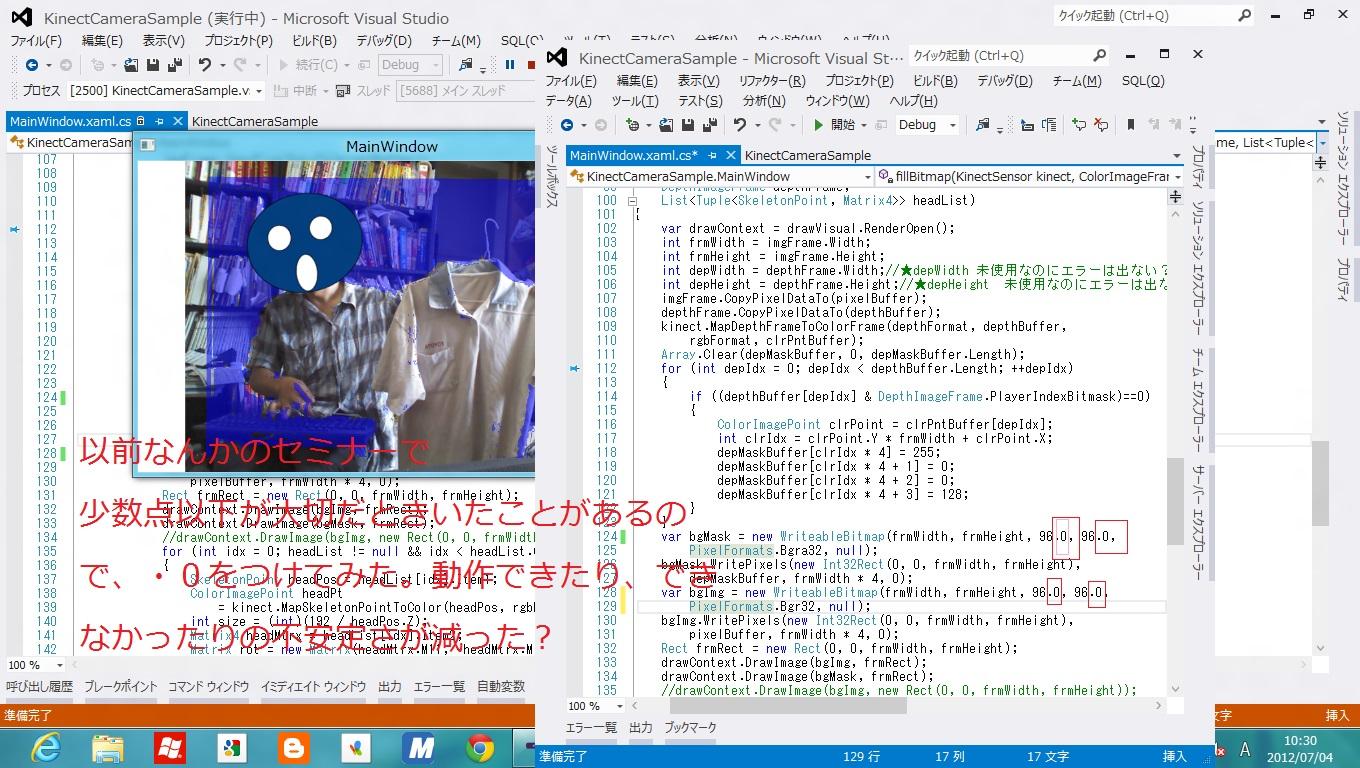This screenshot has height=768, width=1360.
Task: Toggle pin on the MainWindow.xaml.cs* tab
Action: tap(711, 155)
